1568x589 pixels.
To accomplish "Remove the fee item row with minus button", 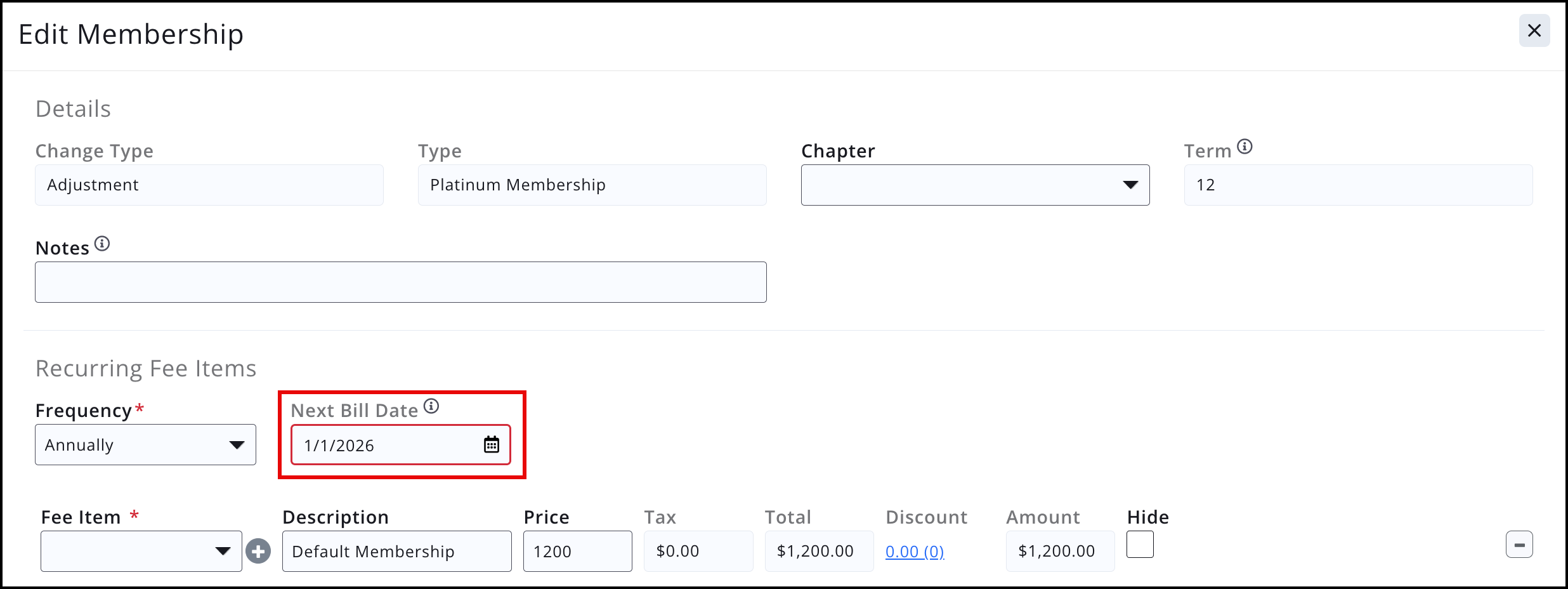I will [x=1519, y=545].
